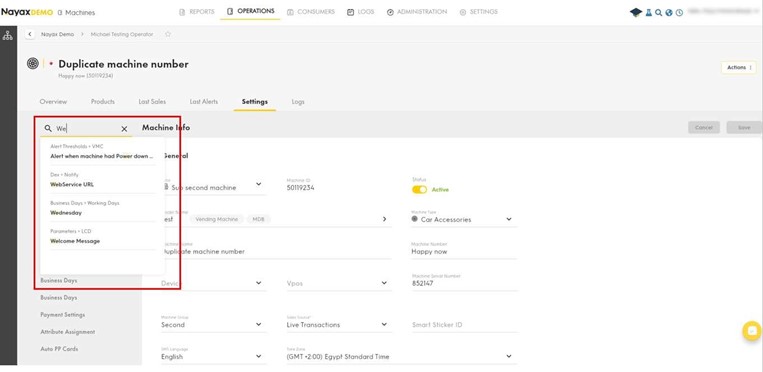Click the back arrow in breadcrumb bar
This screenshot has width=763, height=372.
30,34
